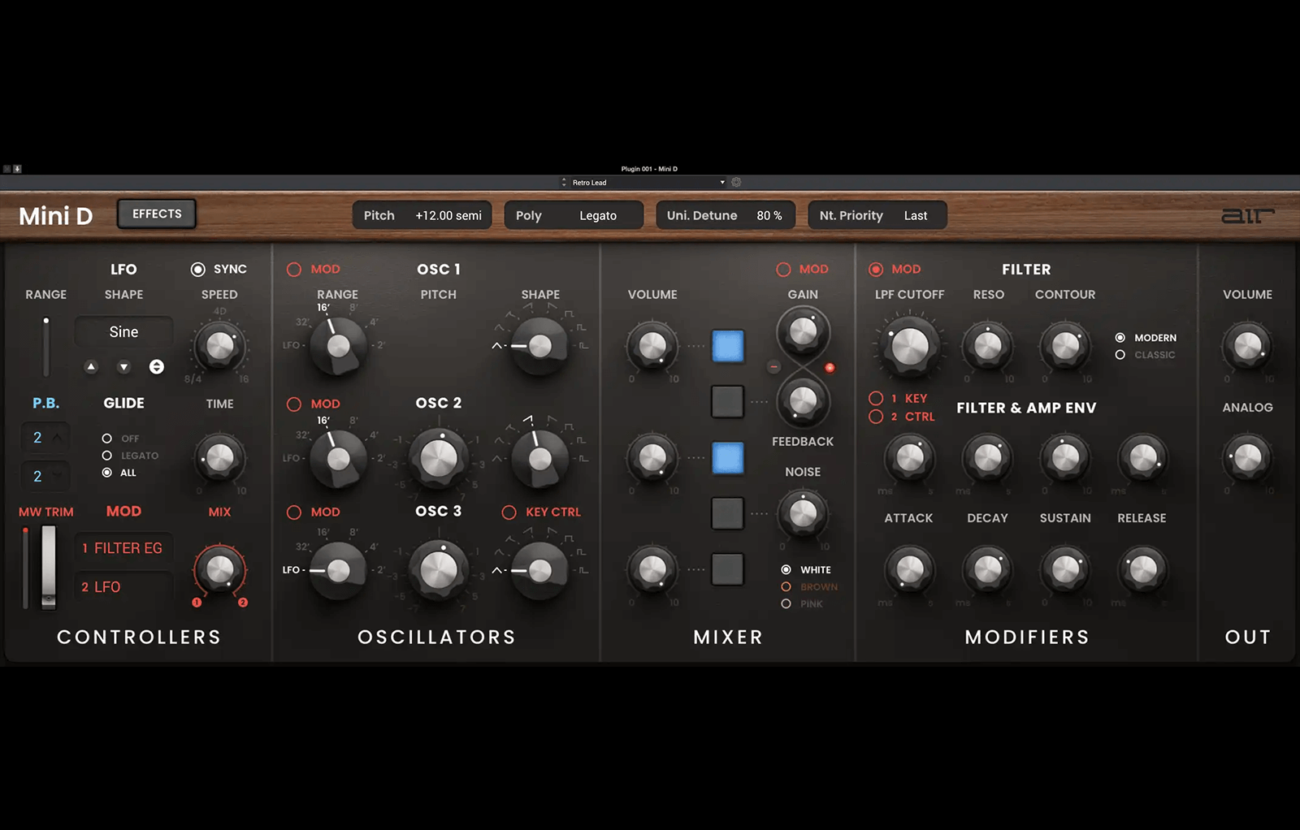Click the OSC 1 RANGE knob
Viewport: 1300px width, 830px height.
pos(338,346)
